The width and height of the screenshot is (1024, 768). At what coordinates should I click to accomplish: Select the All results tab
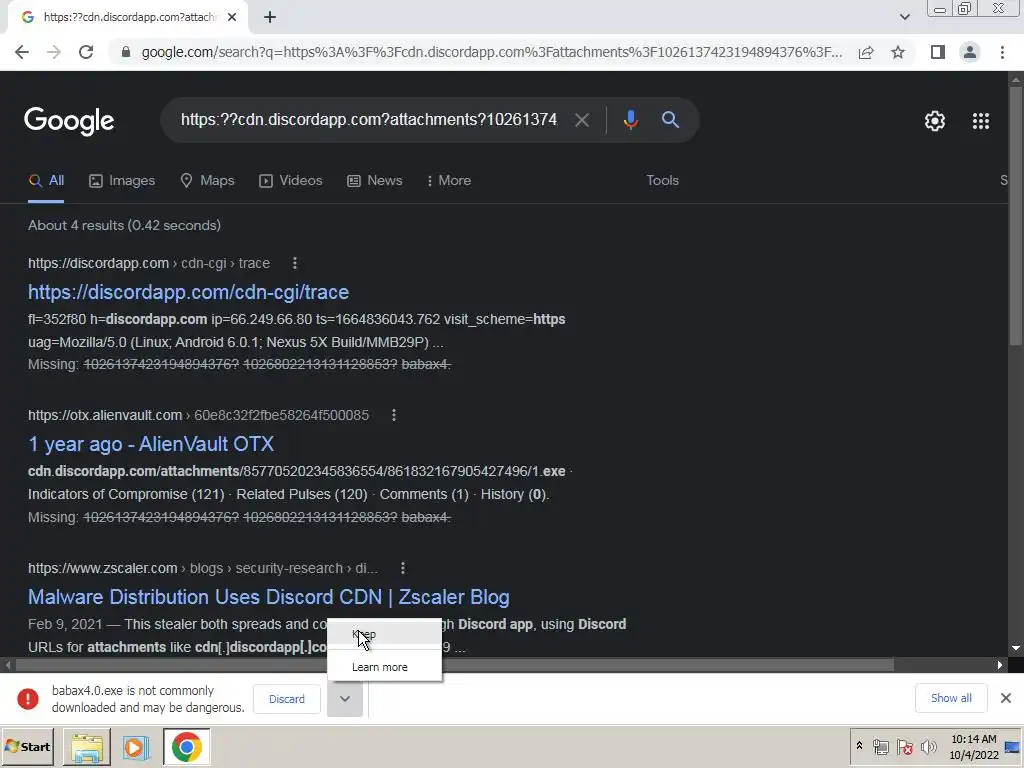coord(46,181)
